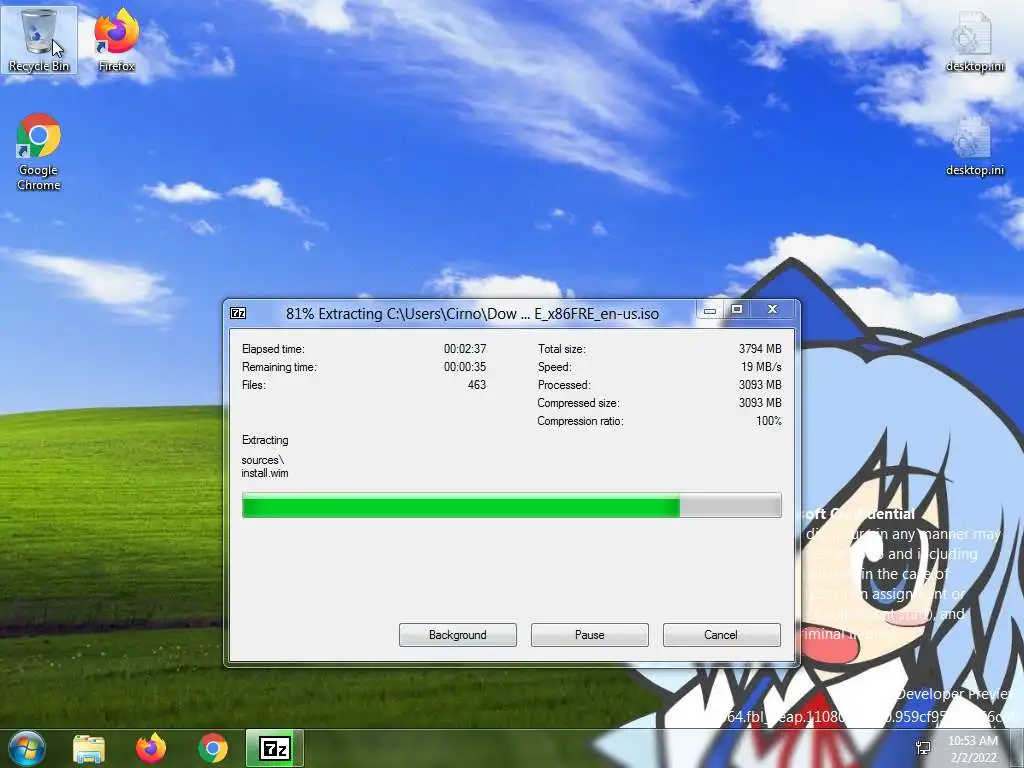Click the Processed value 3093 MB
Screen dimensions: 1024x768
click(x=760, y=385)
